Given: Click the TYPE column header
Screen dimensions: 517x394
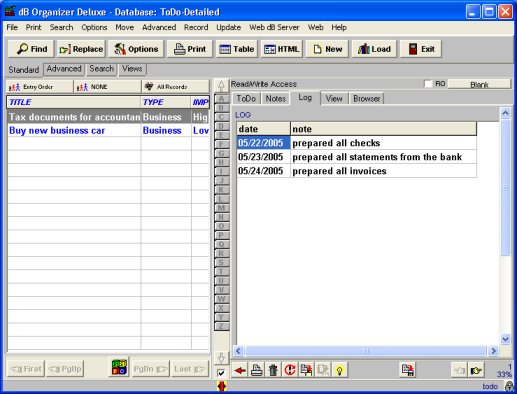Looking at the screenshot, I should point(166,102).
